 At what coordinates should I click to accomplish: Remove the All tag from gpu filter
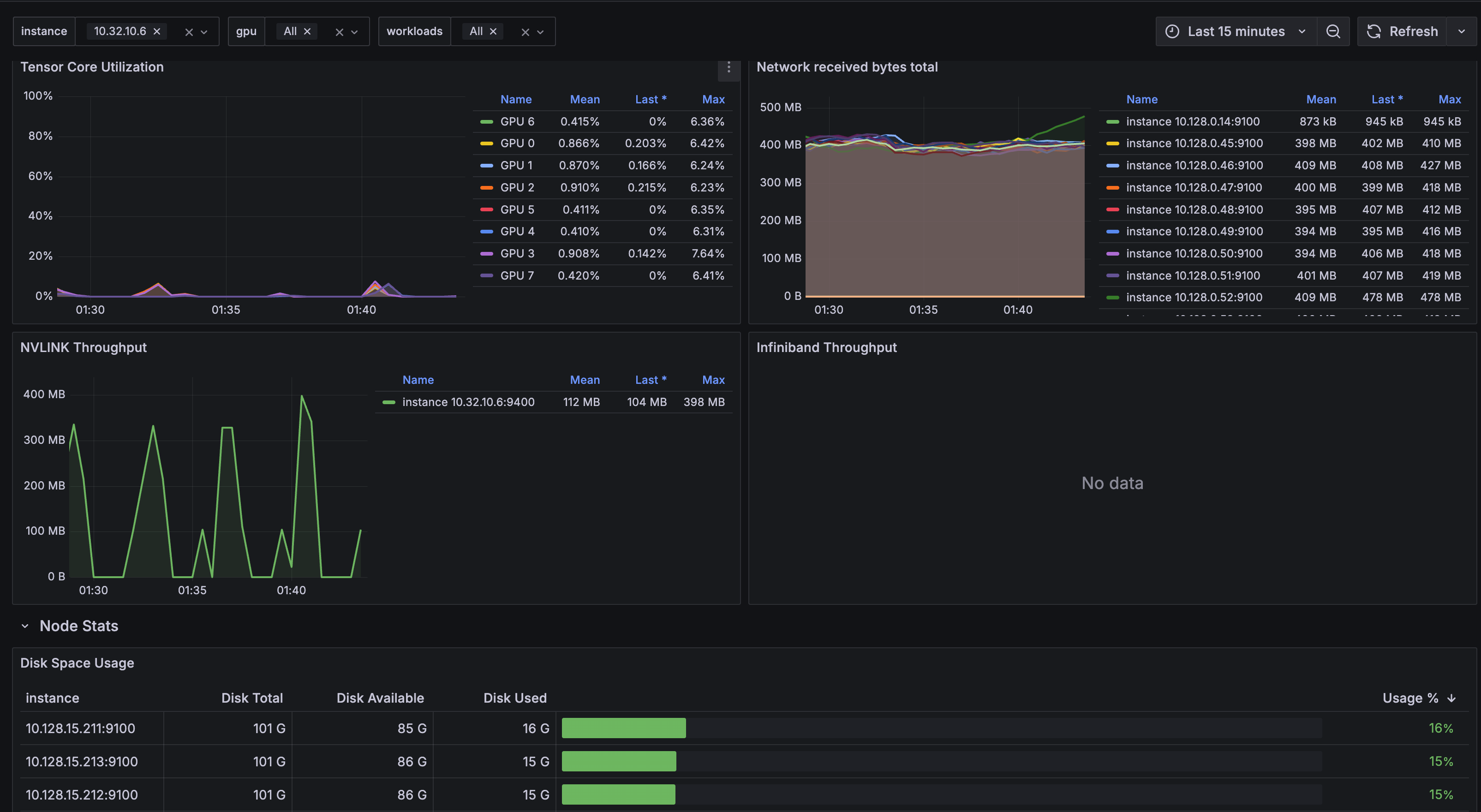[307, 31]
